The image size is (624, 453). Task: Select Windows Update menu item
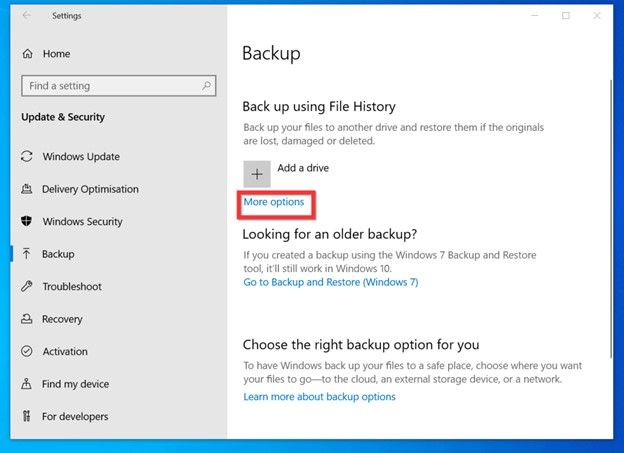pyautogui.click(x=80, y=157)
